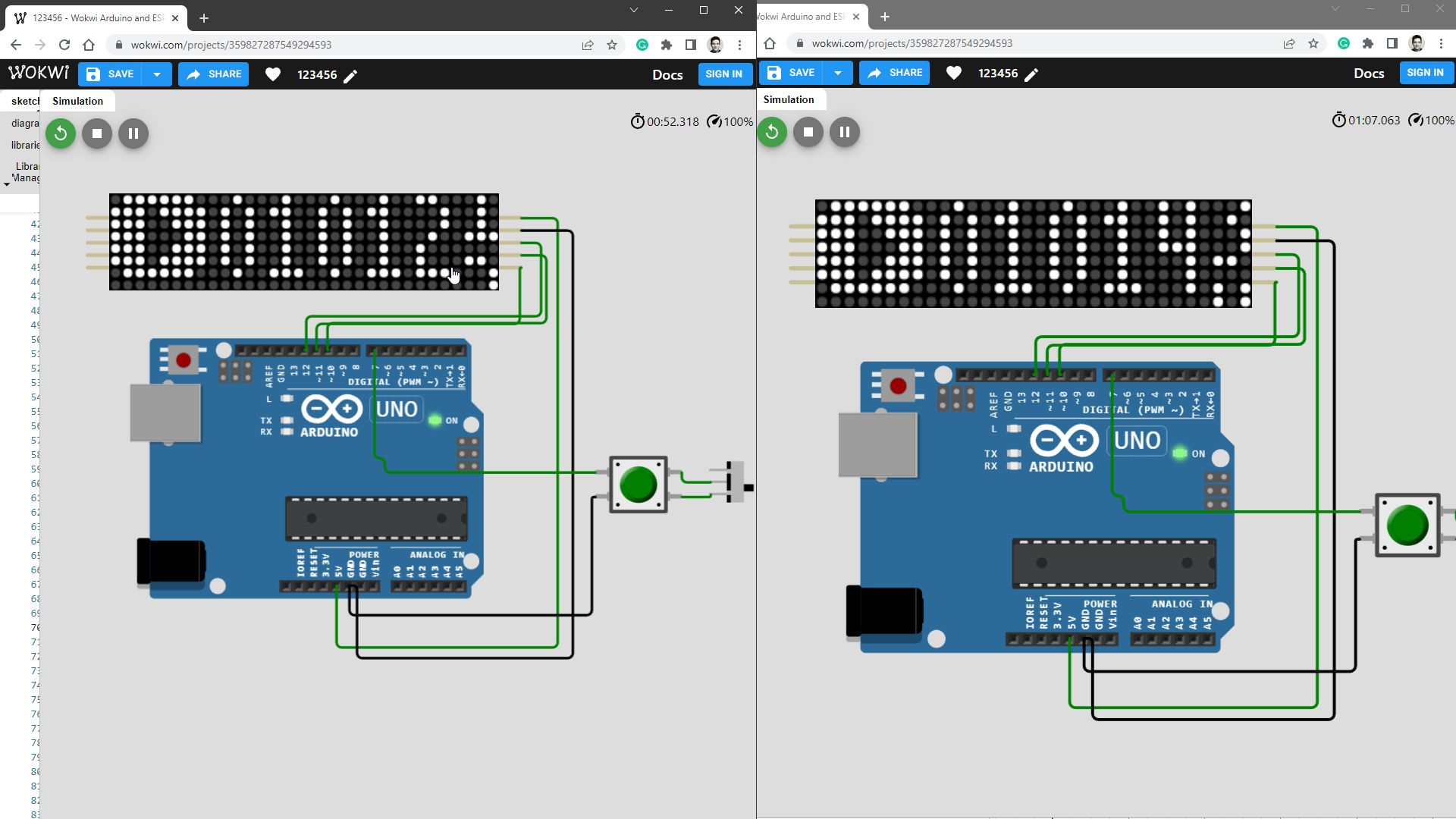Open the Save button dropdown in left window
Screen dimensions: 1456x819
point(157,74)
